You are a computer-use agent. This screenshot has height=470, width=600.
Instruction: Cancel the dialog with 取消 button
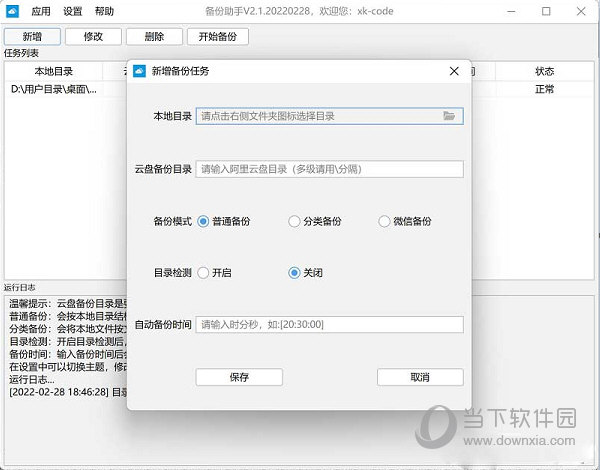(420, 377)
